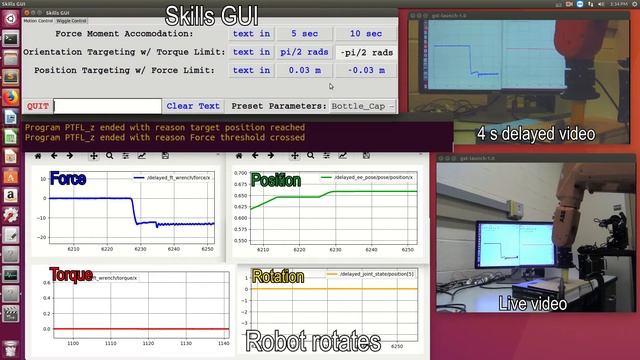Save the Position plot figure

coord(366,156)
